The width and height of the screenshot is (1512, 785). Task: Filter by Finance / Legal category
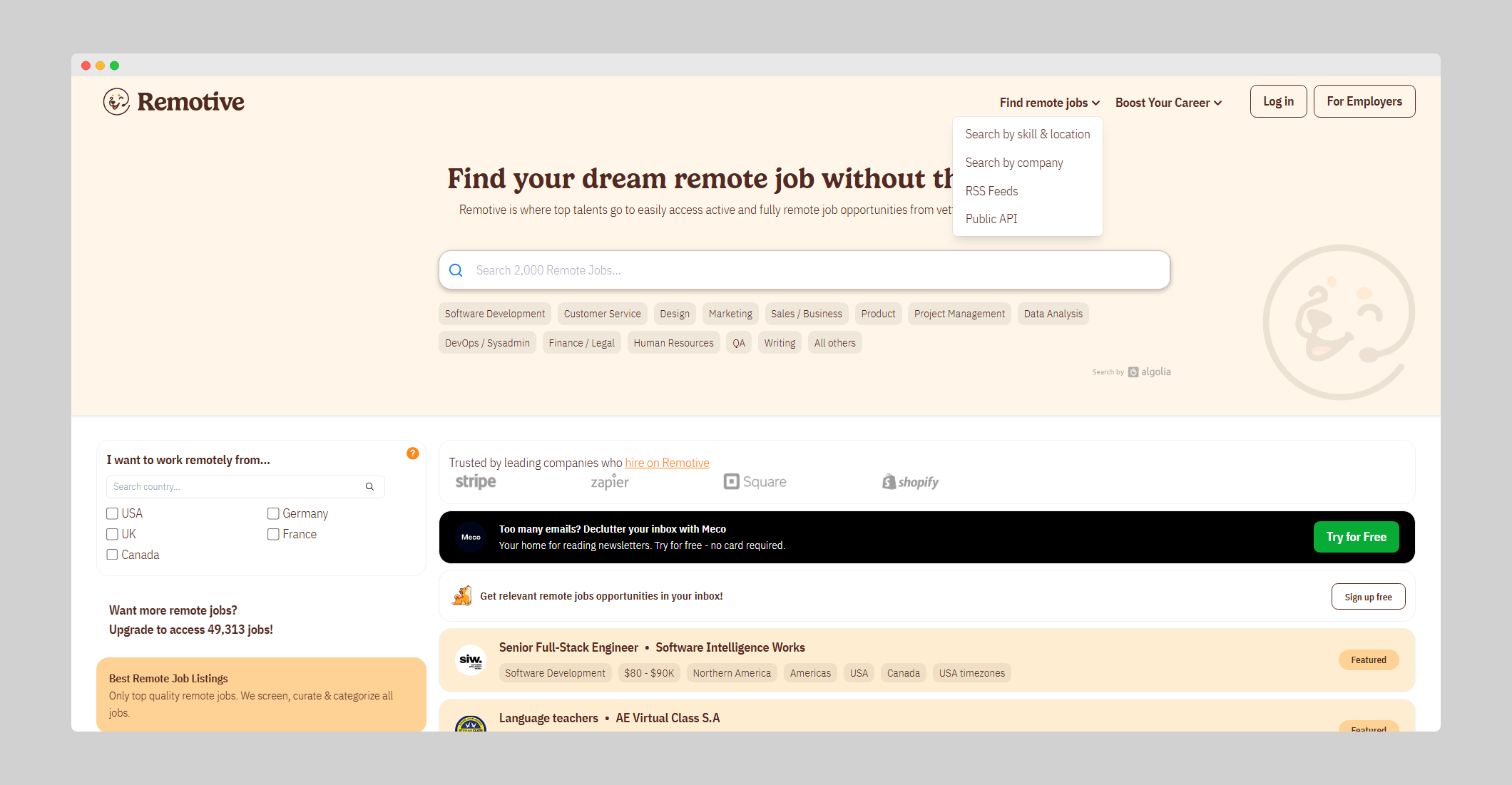point(581,343)
